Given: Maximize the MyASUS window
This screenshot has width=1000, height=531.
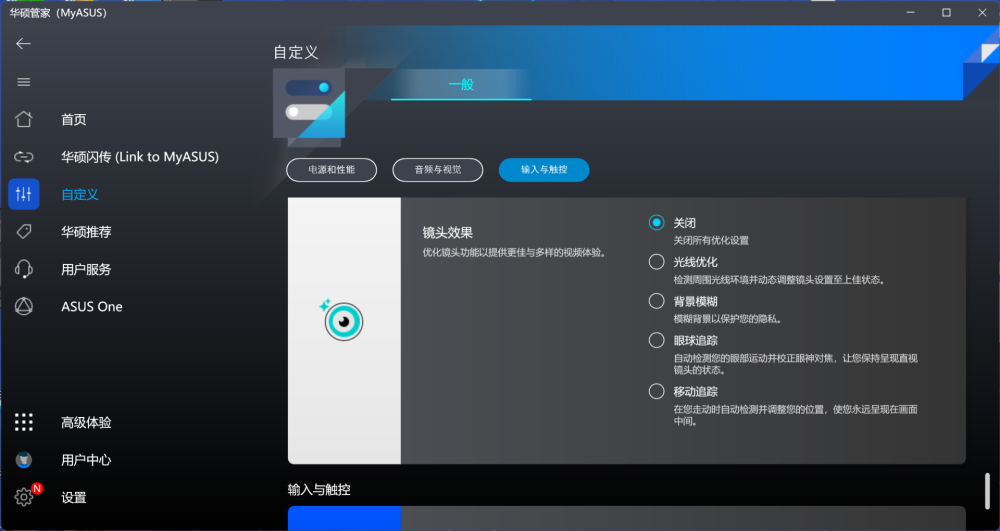Looking at the screenshot, I should tap(946, 12).
